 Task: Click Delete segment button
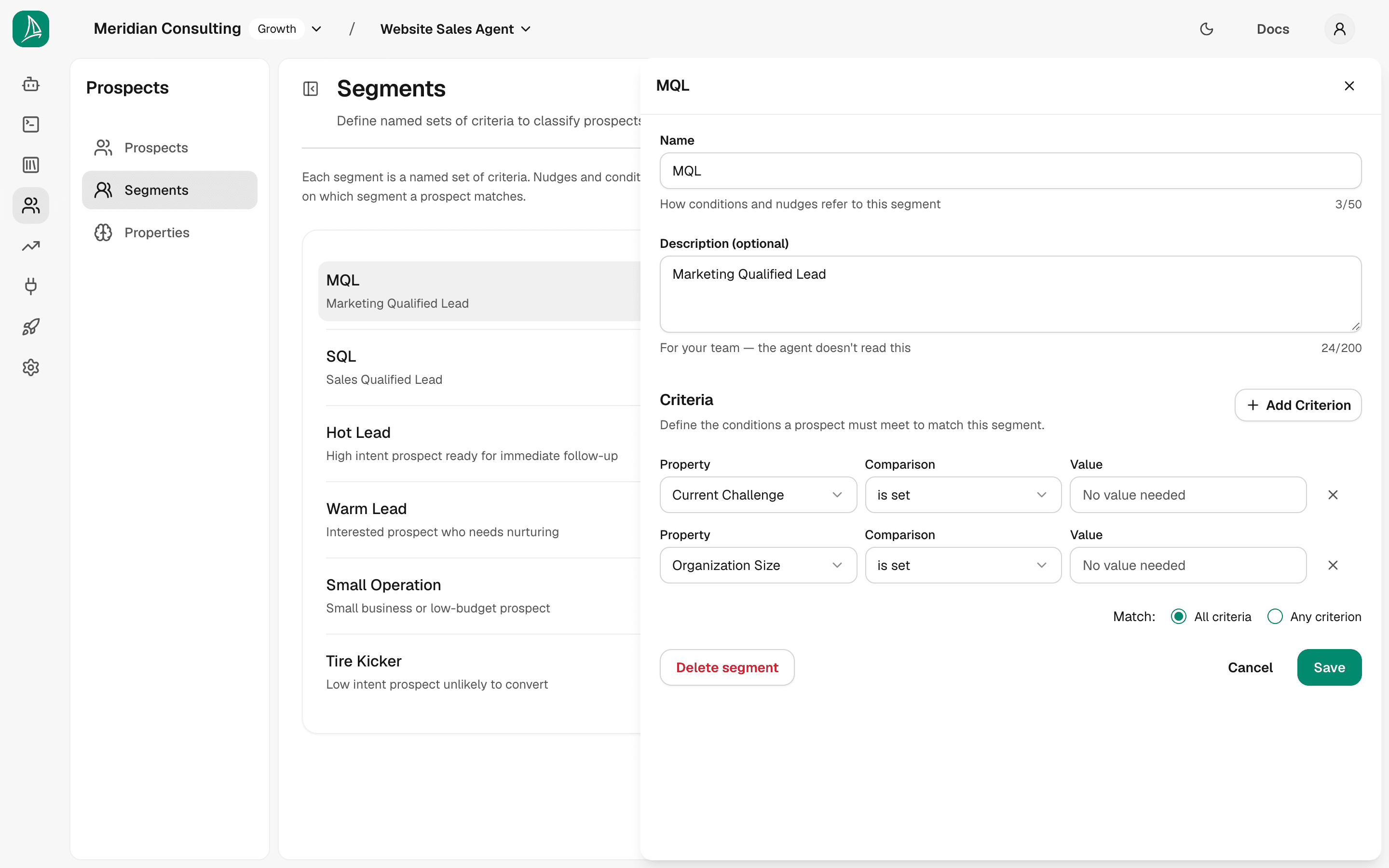click(x=727, y=668)
